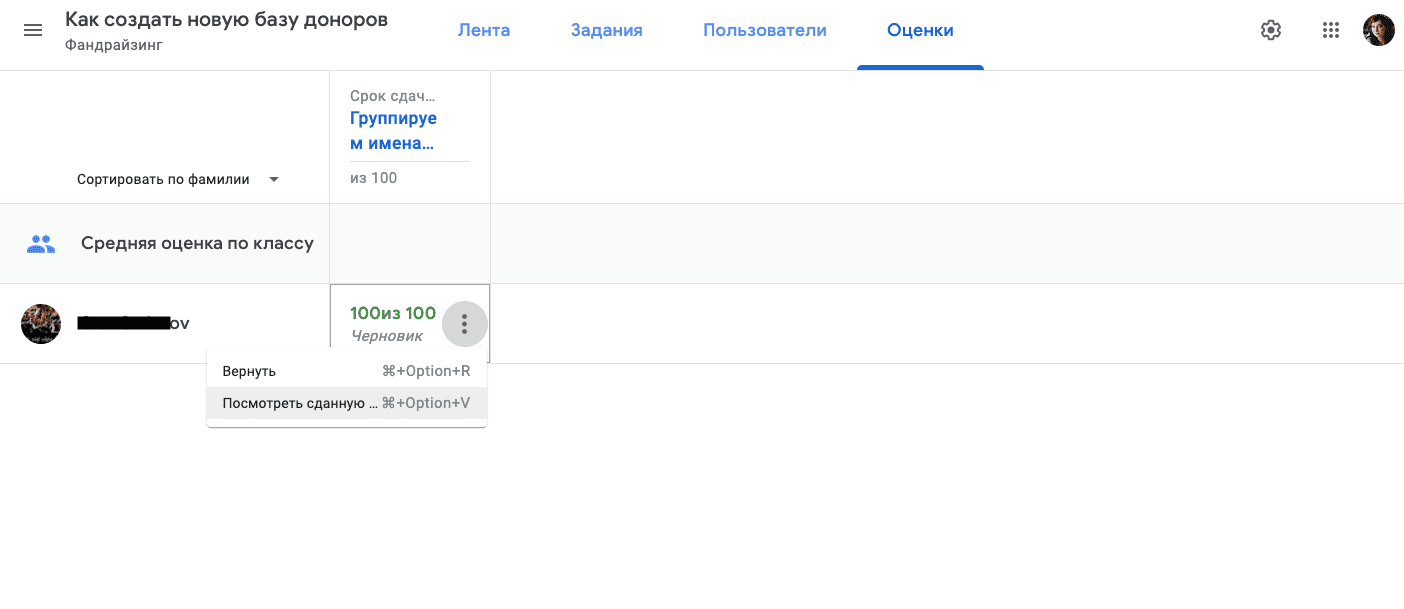Screen dimensions: 1404x609
Task: Edit the '100 из 100' grade field
Action: click(393, 314)
